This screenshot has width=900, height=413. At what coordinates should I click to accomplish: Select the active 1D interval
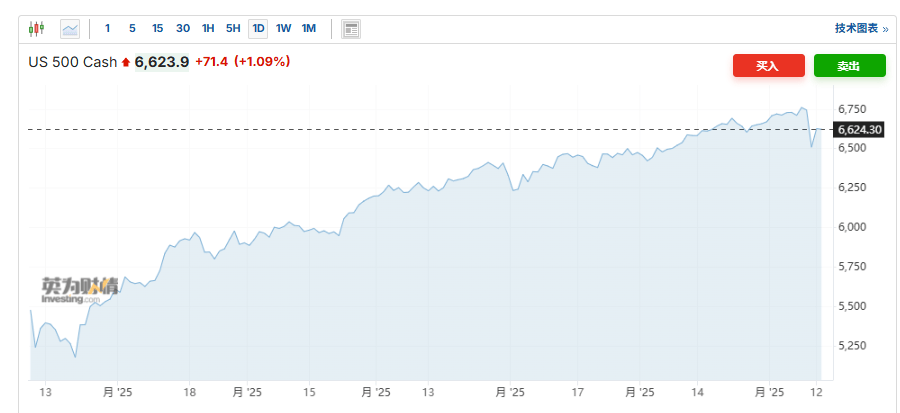(258, 29)
